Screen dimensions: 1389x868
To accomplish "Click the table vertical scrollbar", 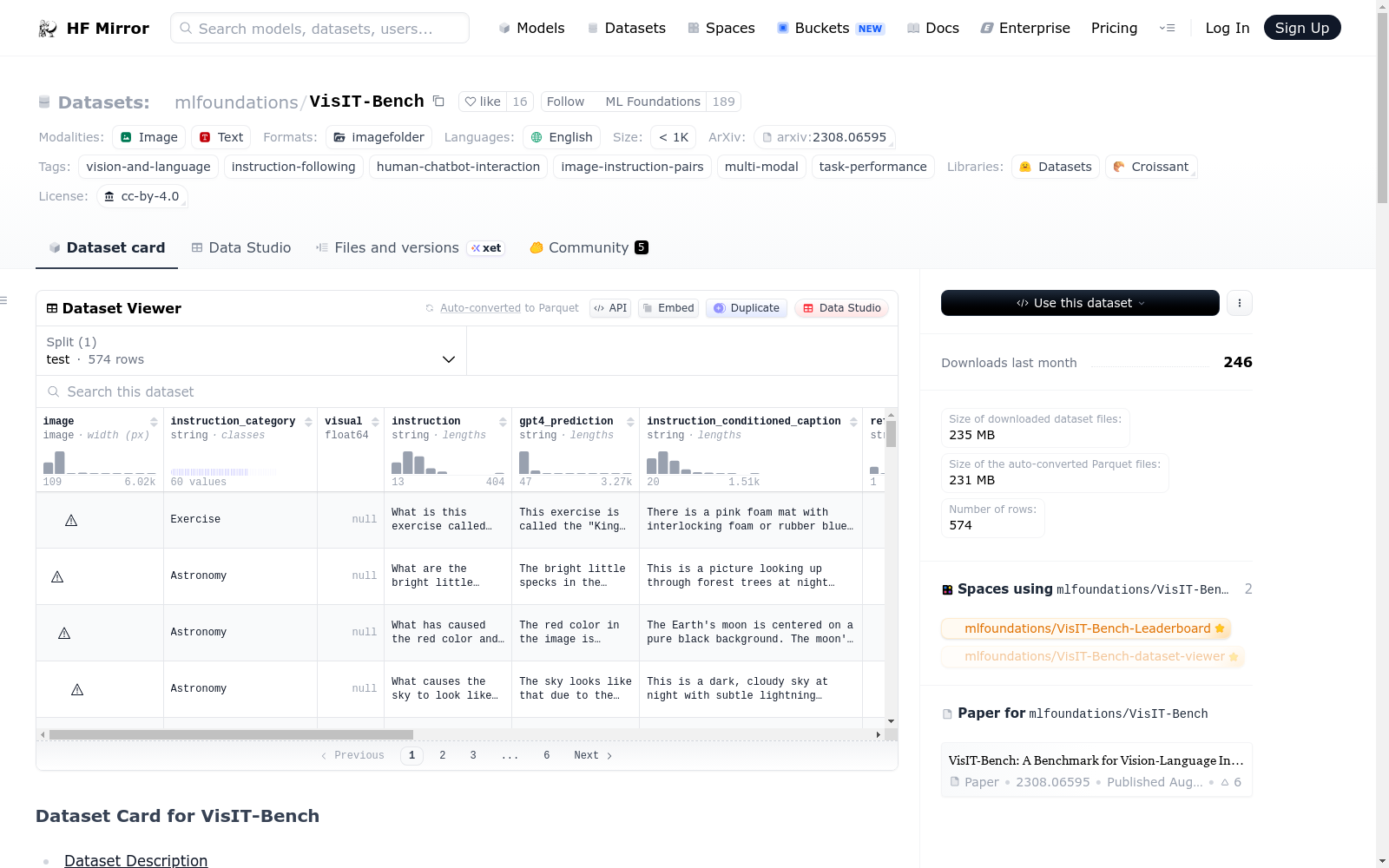I will (891, 434).
